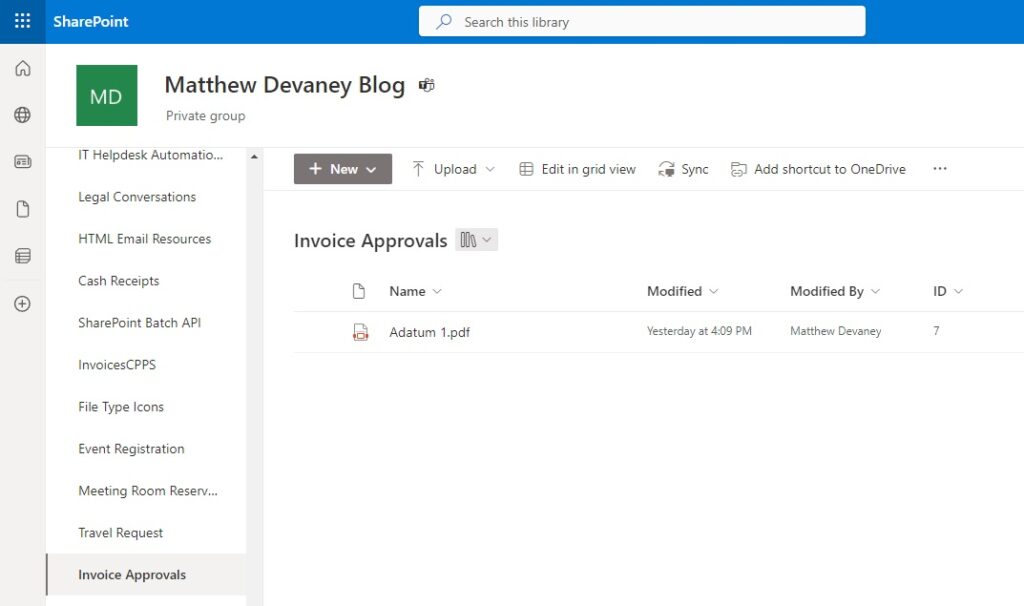This screenshot has height=606, width=1024.
Task: Open the New dropdown menu
Action: point(342,169)
